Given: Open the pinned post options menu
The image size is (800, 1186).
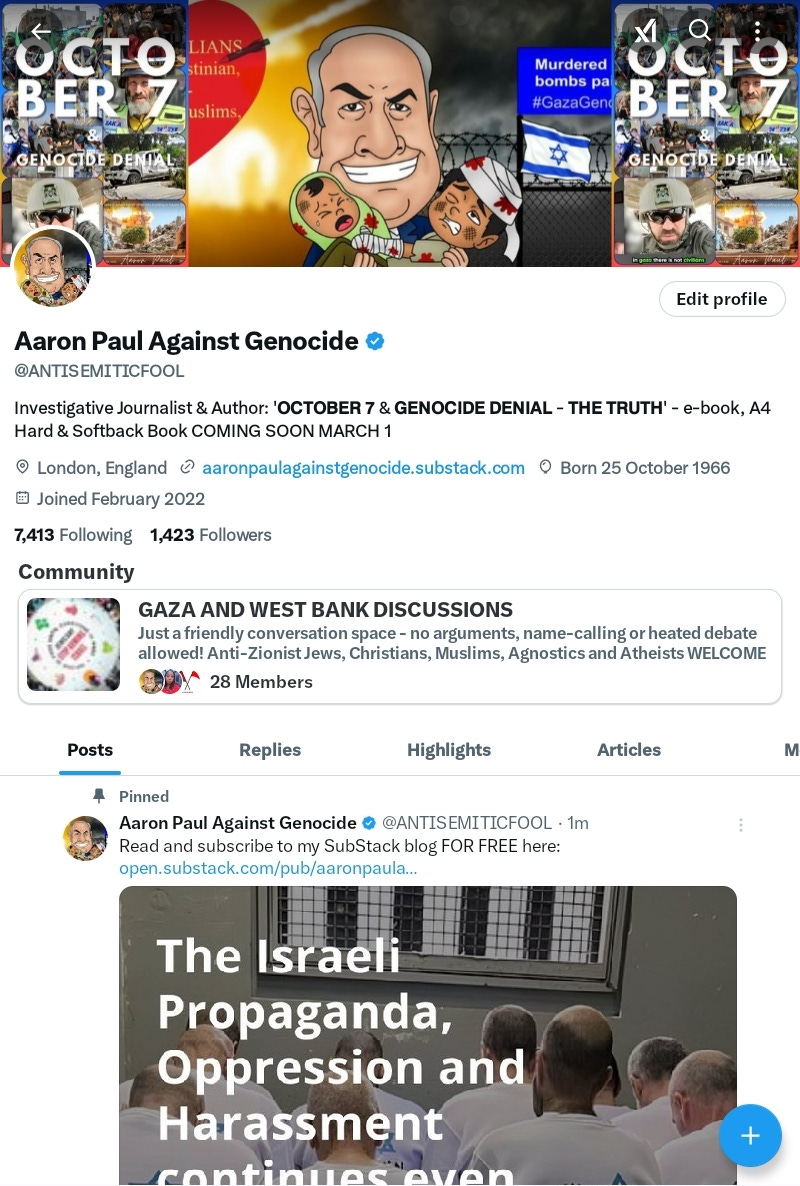Looking at the screenshot, I should point(741,824).
